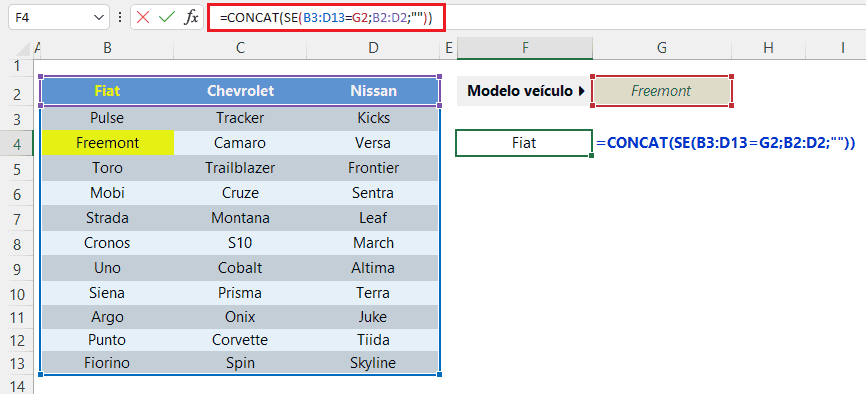The height and width of the screenshot is (394, 866).
Task: Select row 4 header
Action: point(17,144)
